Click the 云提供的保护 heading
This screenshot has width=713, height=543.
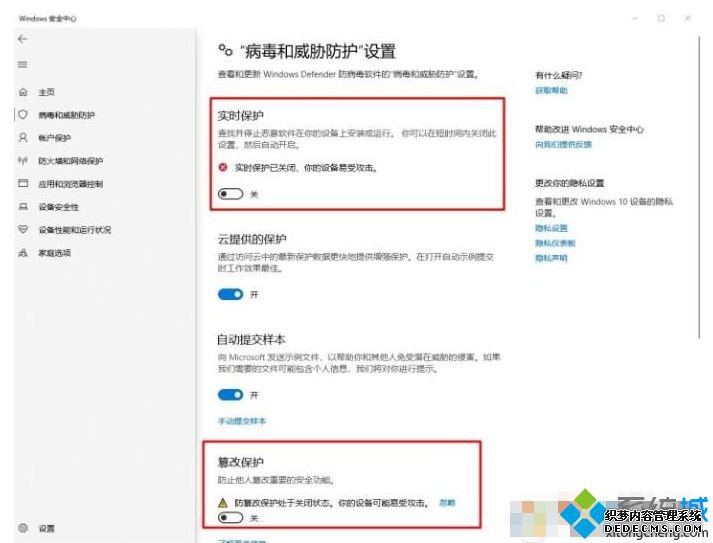(252, 239)
